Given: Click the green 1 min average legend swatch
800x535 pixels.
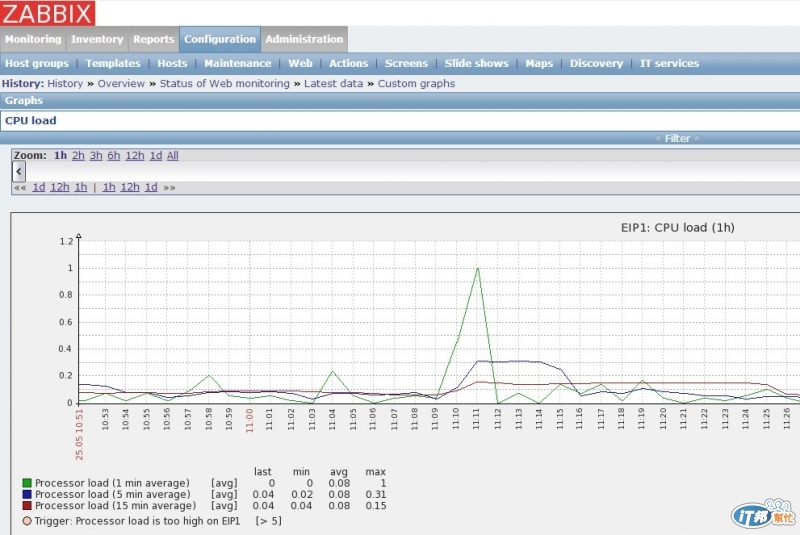Looking at the screenshot, I should pos(27,482).
